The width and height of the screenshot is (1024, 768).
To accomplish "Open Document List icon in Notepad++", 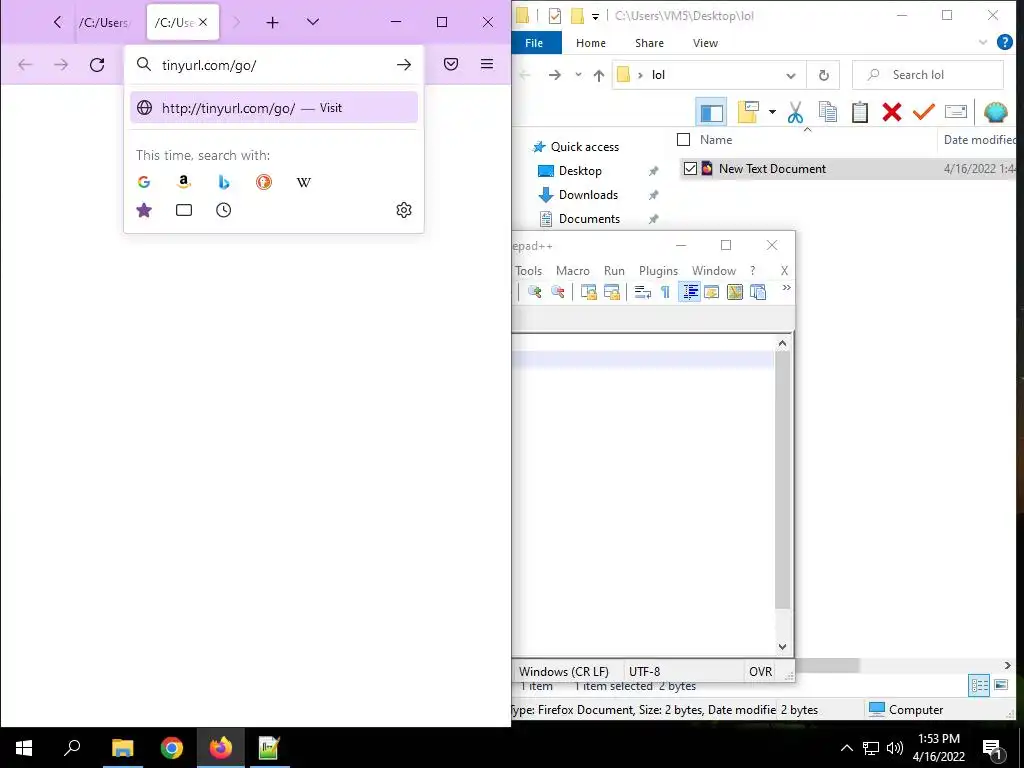I will click(758, 292).
